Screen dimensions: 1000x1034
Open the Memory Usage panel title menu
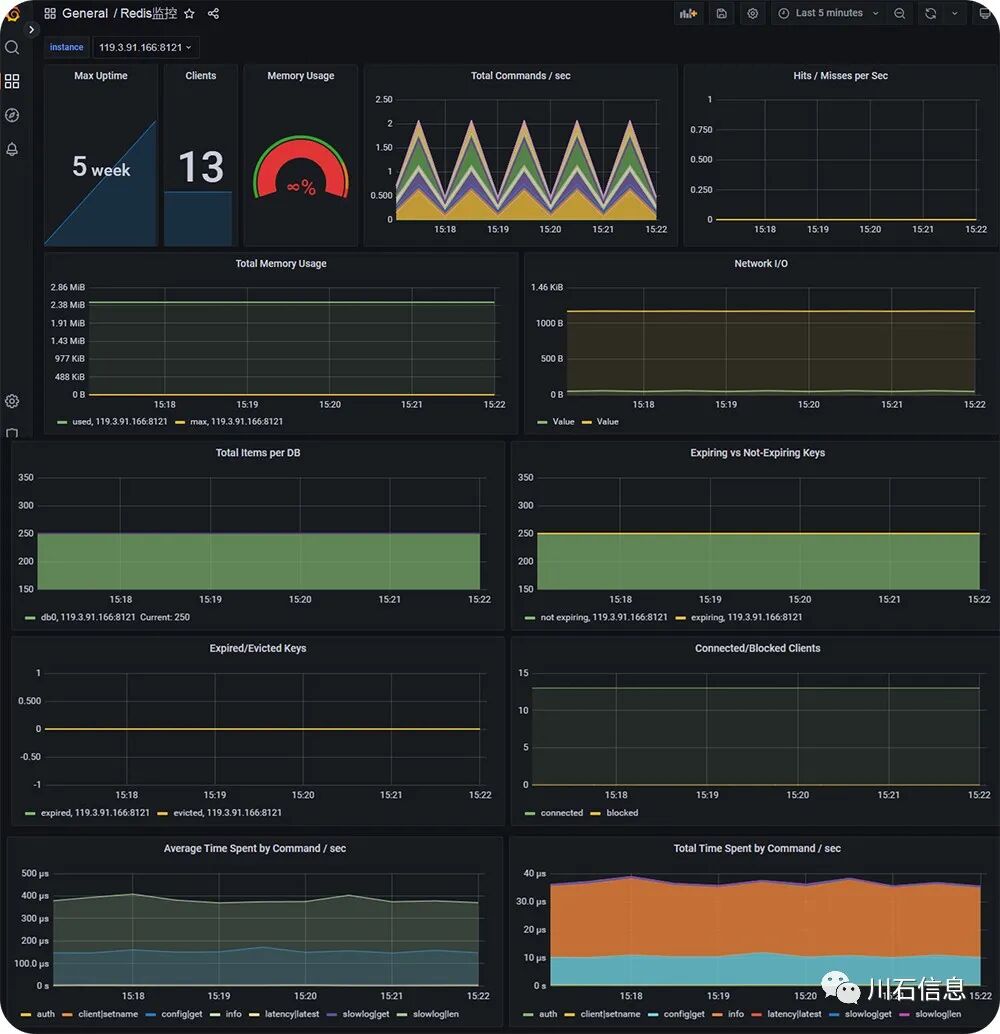point(301,76)
